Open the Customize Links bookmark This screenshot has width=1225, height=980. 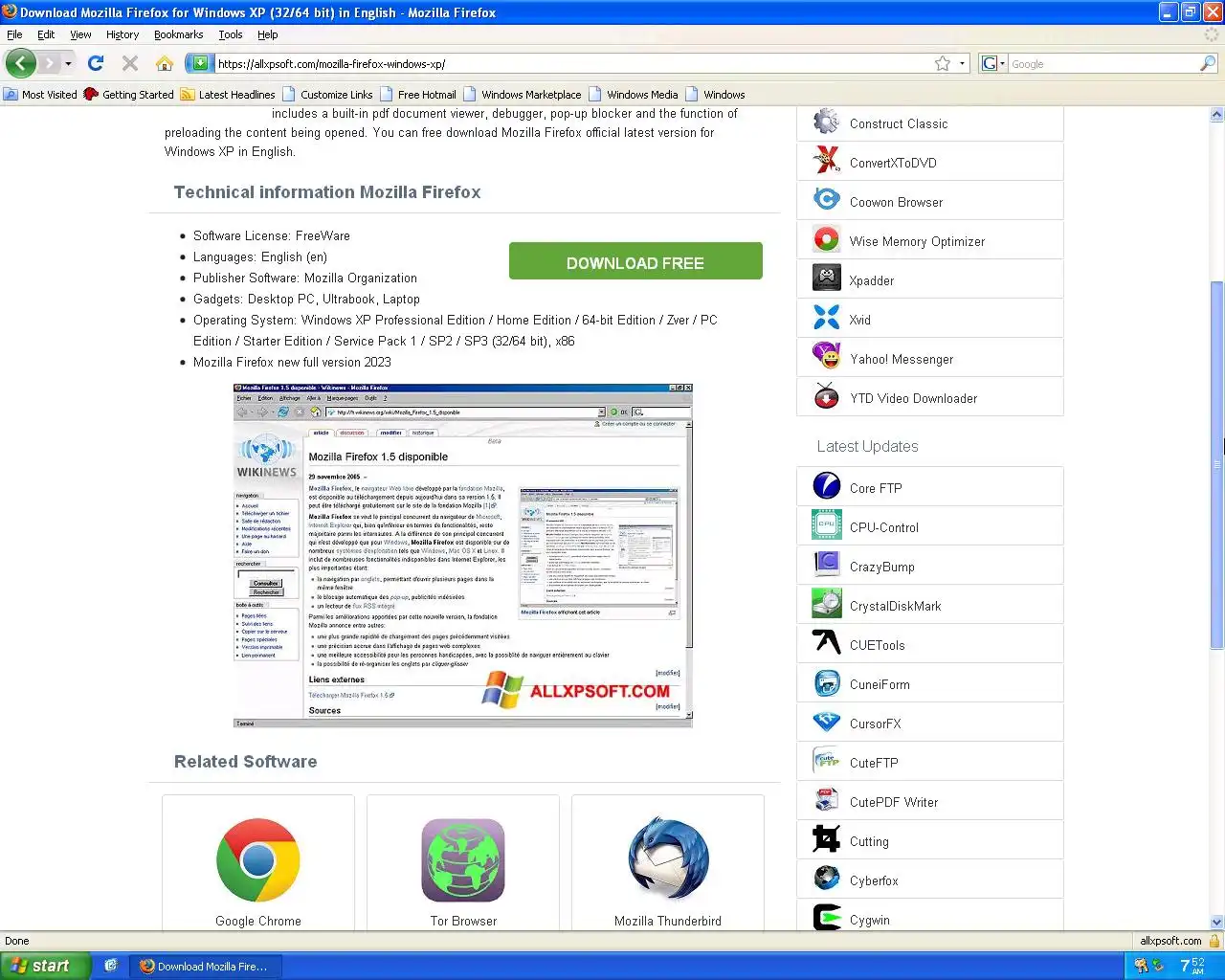pos(327,95)
